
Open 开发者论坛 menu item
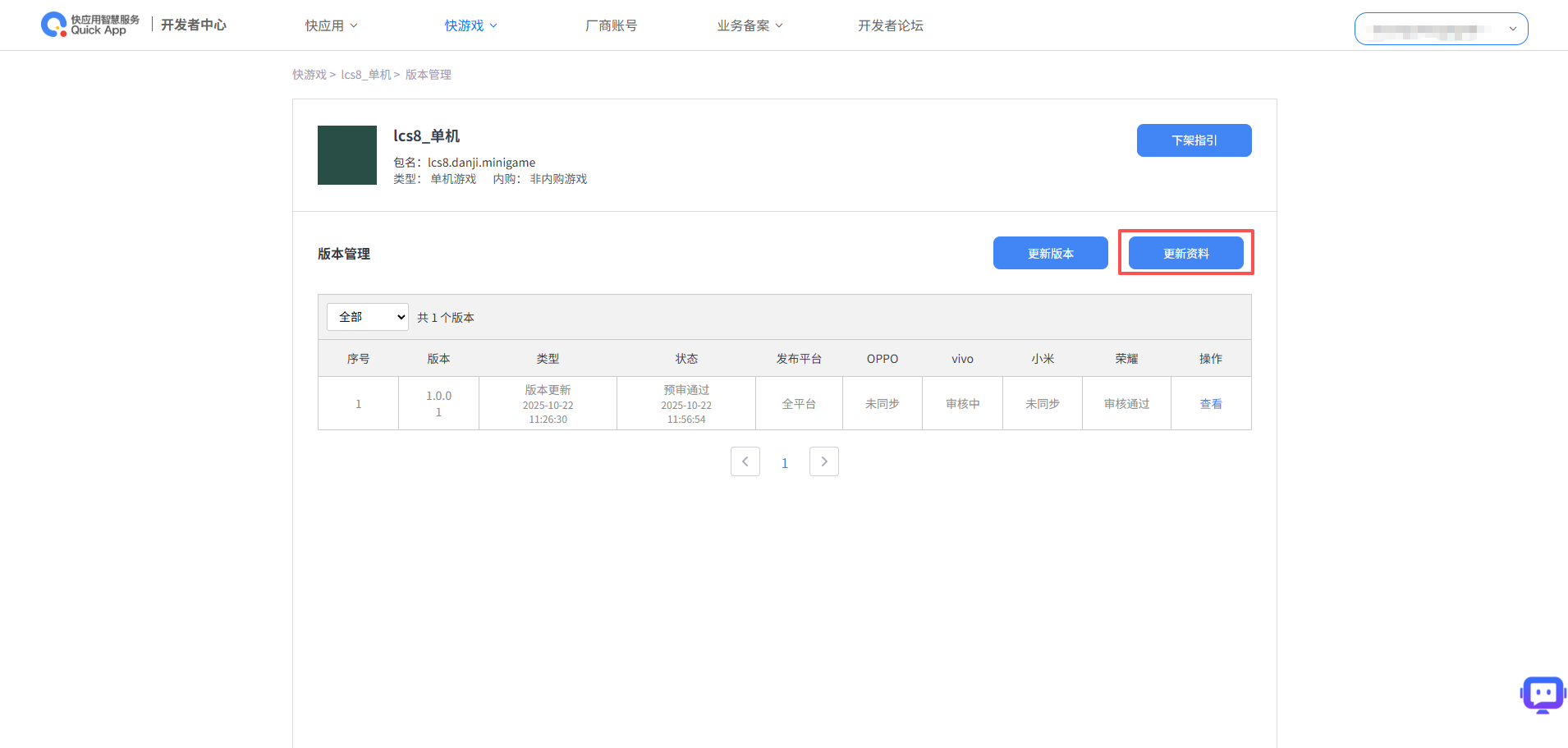890,25
